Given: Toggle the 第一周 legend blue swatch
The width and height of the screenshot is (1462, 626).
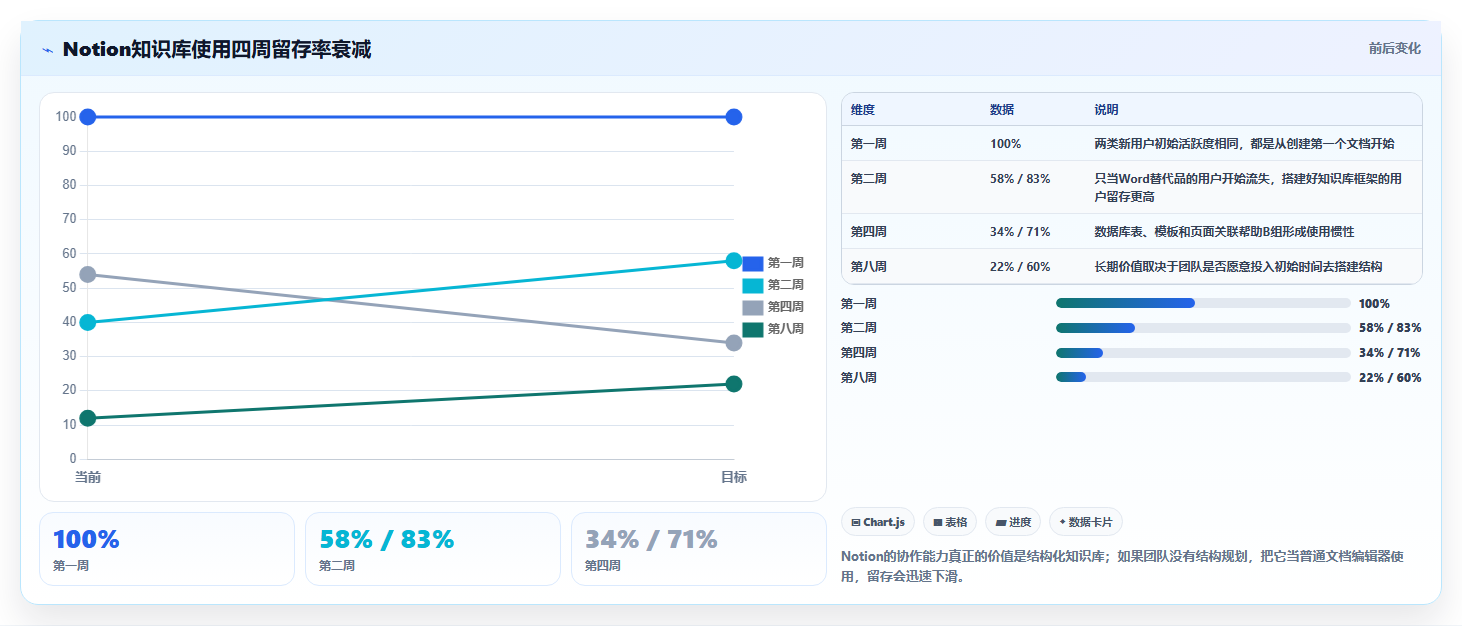Looking at the screenshot, I should (752, 263).
